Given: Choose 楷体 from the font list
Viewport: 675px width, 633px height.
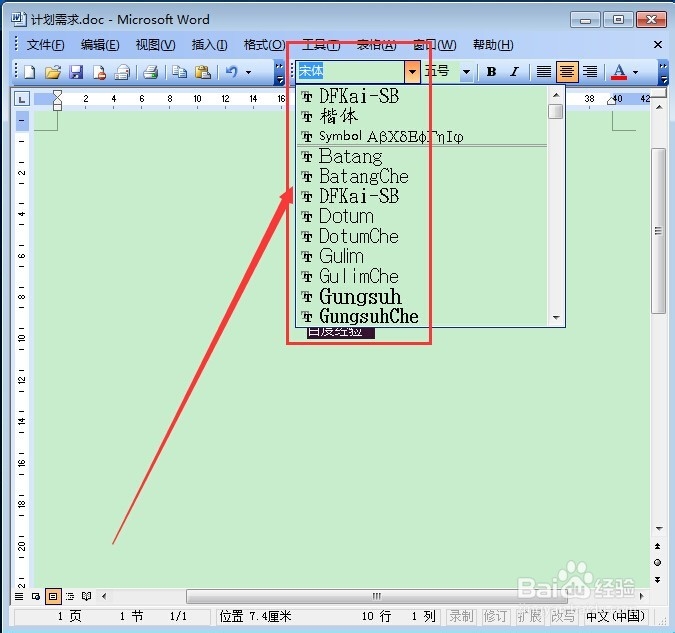Looking at the screenshot, I should 422,116.
